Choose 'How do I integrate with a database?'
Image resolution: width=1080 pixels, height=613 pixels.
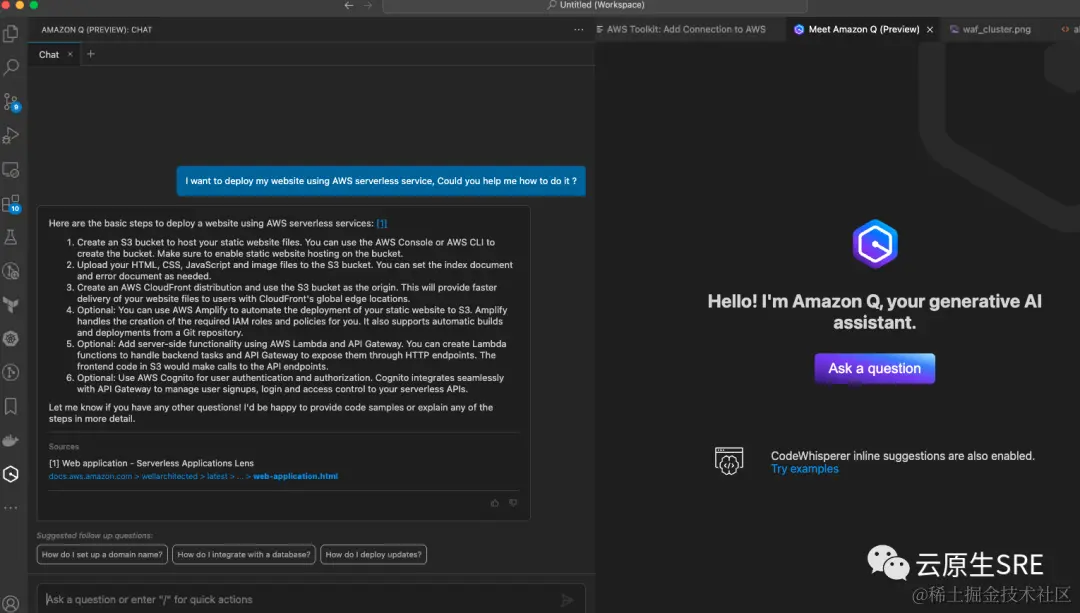tap(244, 554)
